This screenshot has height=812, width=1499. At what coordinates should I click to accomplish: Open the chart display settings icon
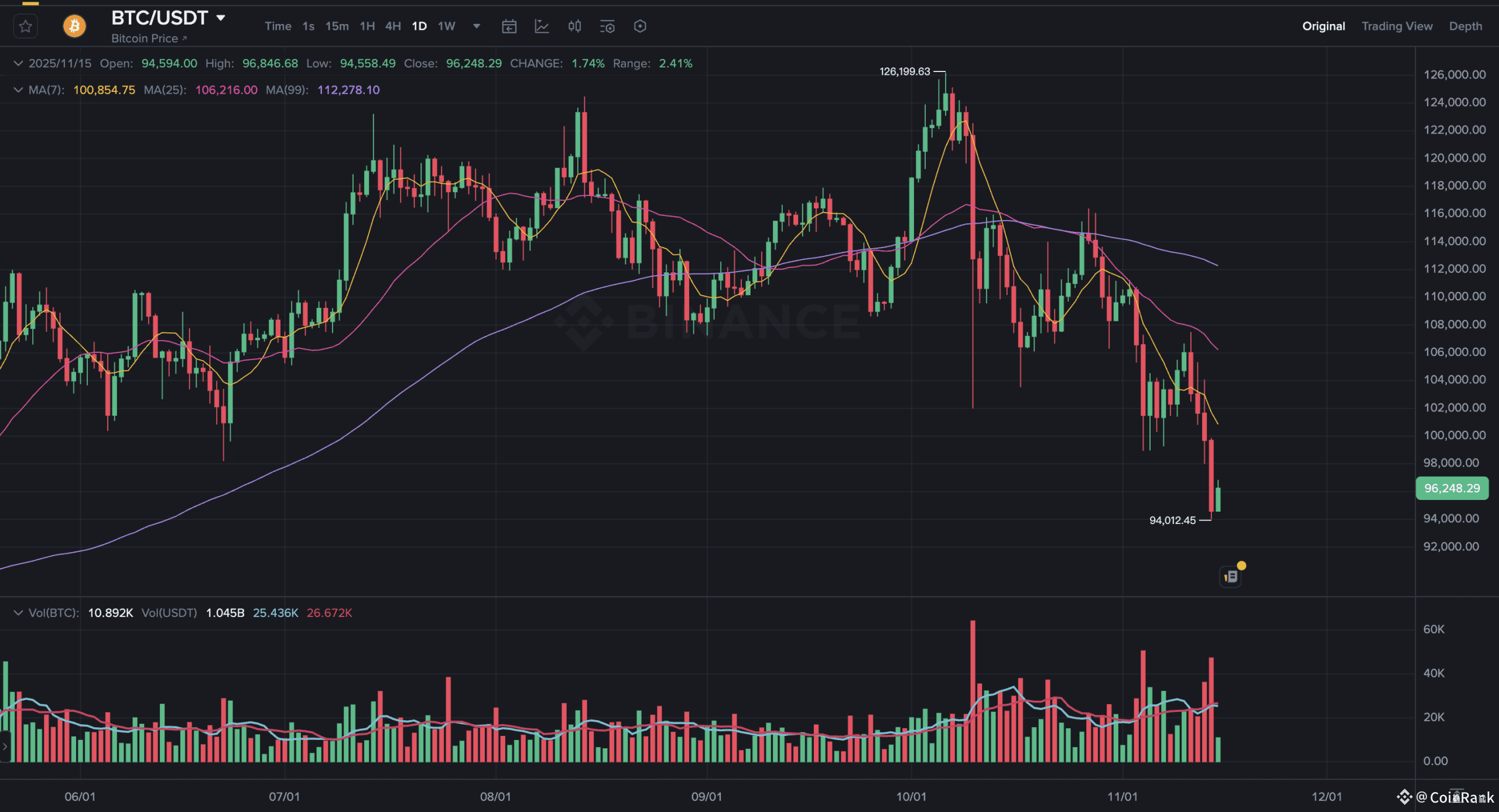pos(607,26)
